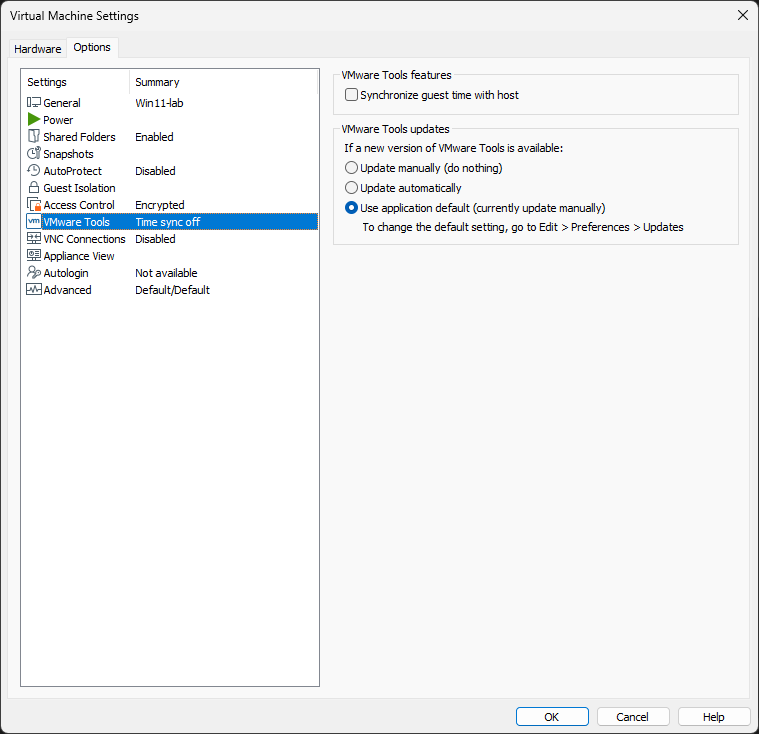Click the Appliance View icon
Image resolution: width=759 pixels, height=734 pixels.
(x=33, y=255)
